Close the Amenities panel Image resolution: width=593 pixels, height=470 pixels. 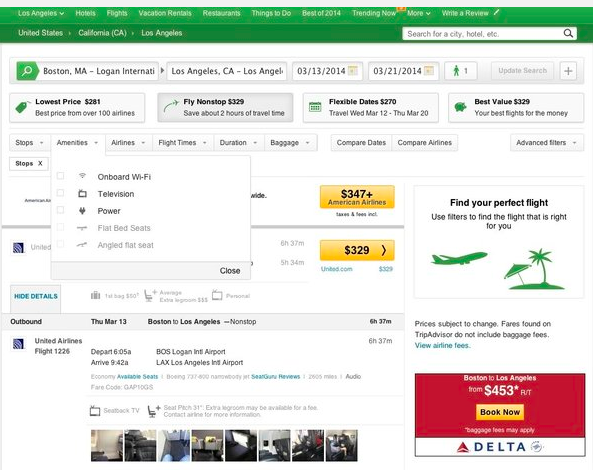tap(230, 271)
